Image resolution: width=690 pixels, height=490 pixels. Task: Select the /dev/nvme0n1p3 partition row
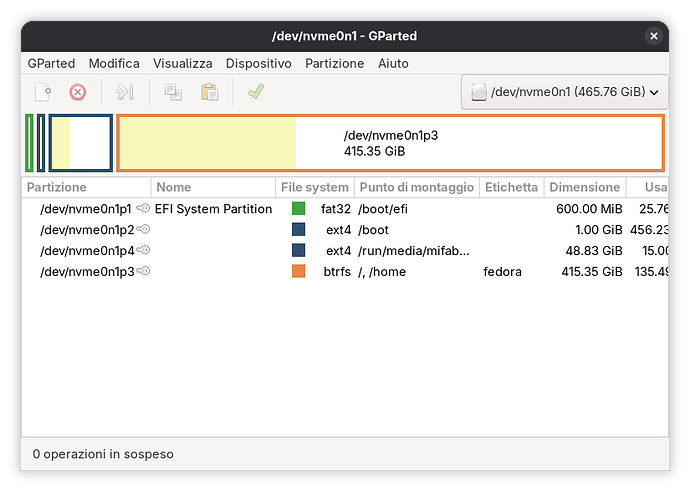coord(345,271)
